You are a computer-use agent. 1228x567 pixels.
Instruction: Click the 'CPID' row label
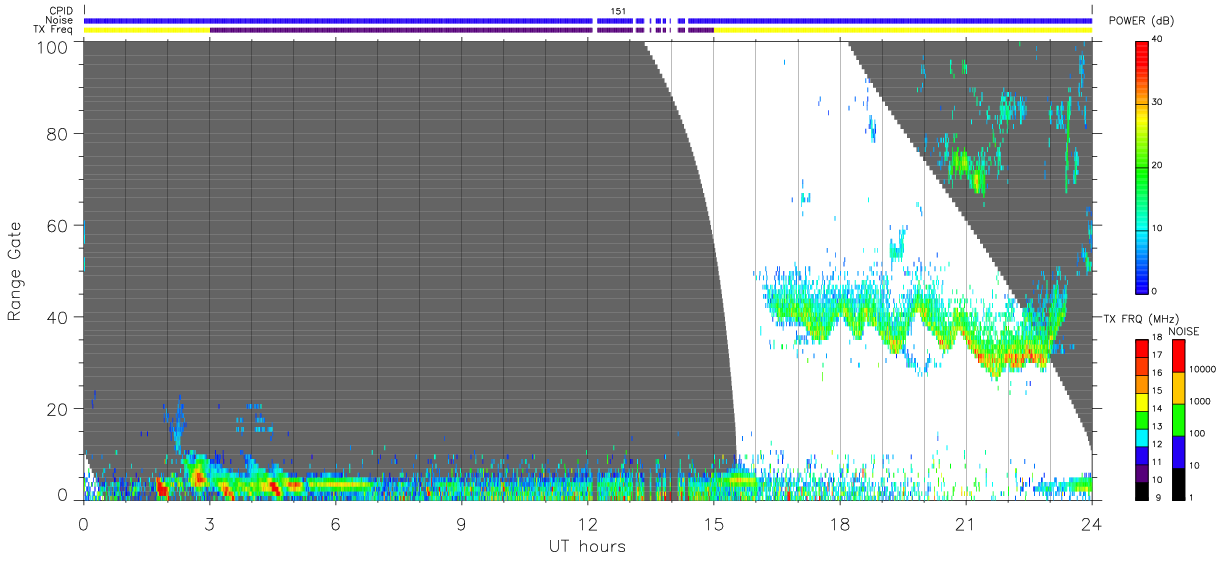[61, 11]
